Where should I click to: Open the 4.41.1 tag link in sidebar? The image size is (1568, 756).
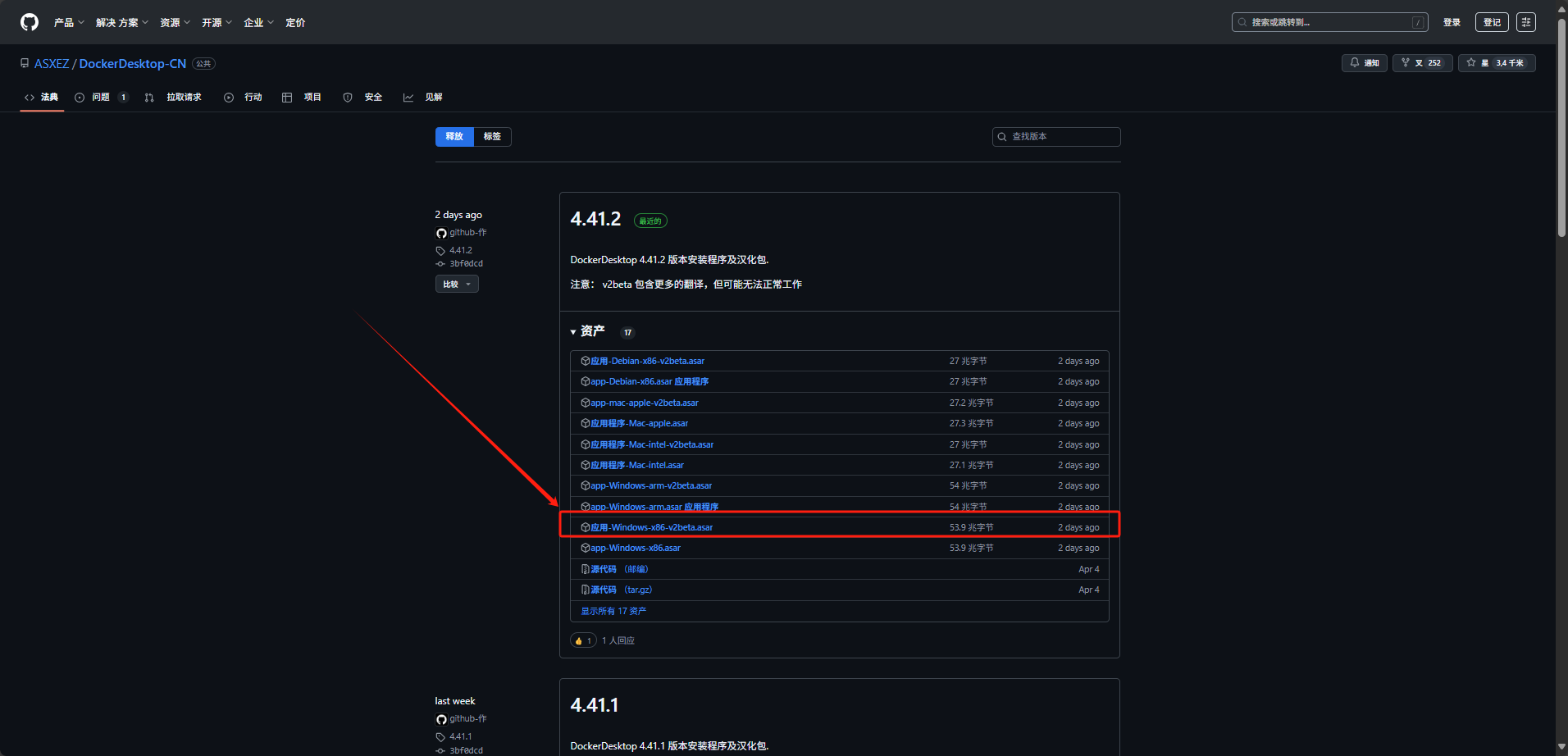click(461, 736)
